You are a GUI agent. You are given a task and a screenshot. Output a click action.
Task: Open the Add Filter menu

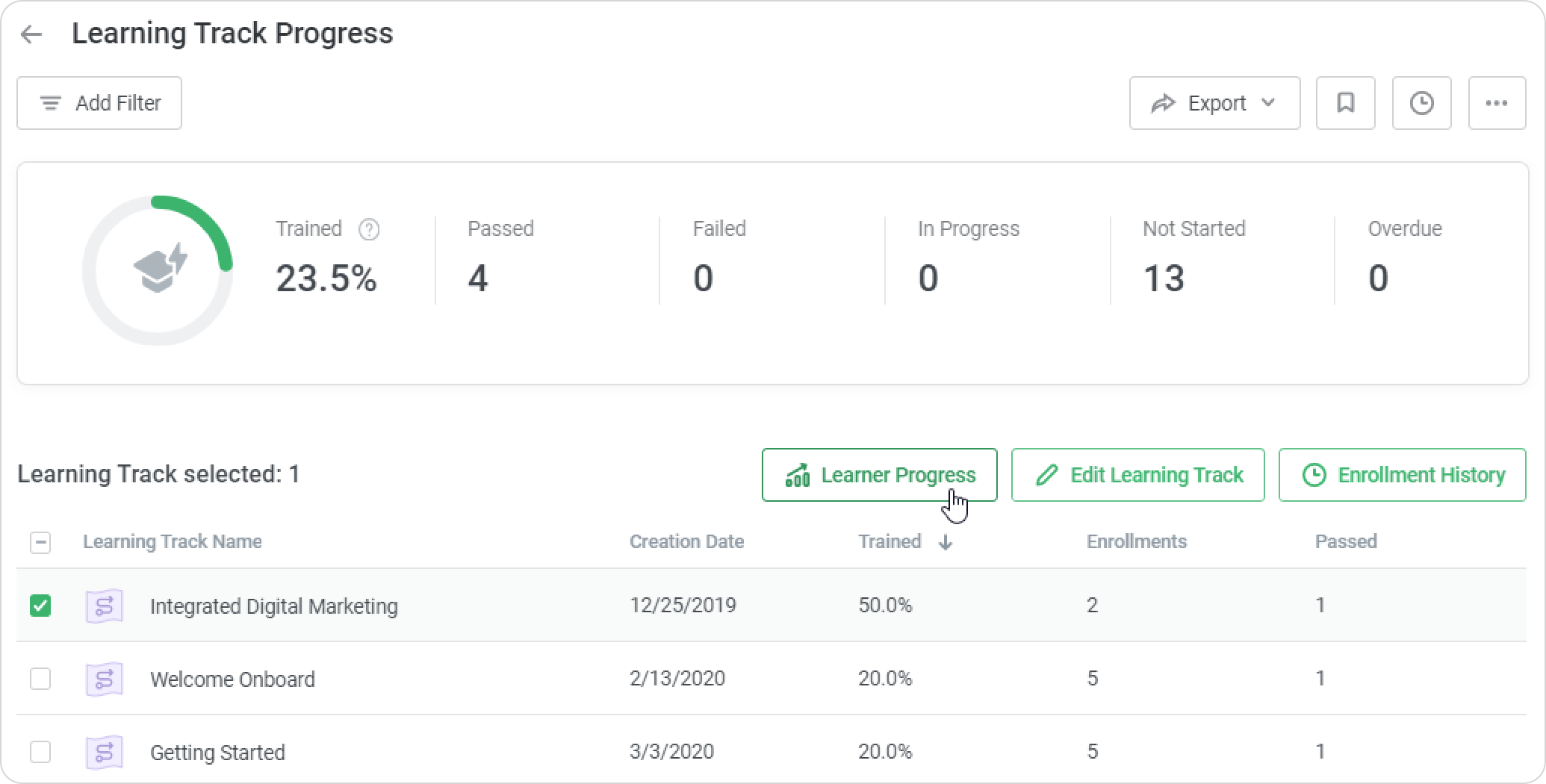tap(99, 103)
